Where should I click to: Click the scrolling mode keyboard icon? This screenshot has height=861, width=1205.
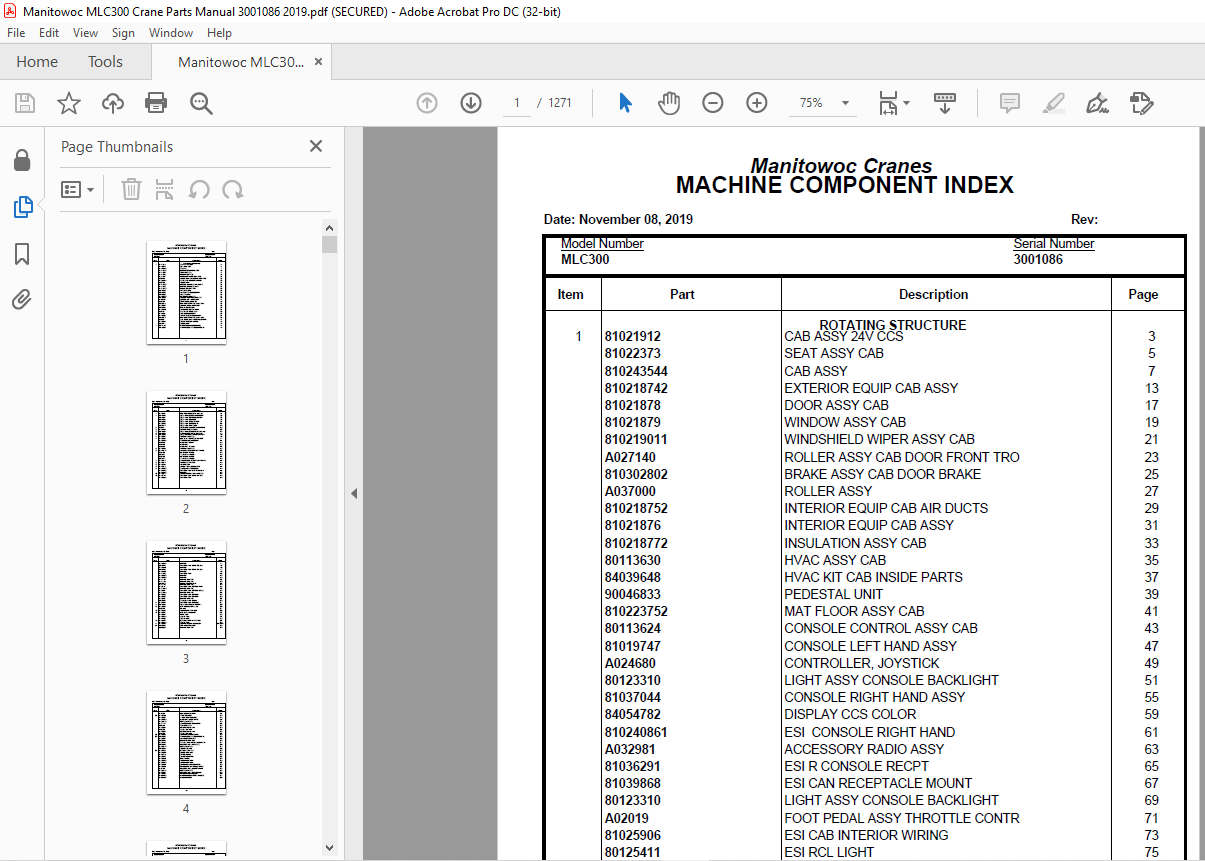(x=945, y=103)
